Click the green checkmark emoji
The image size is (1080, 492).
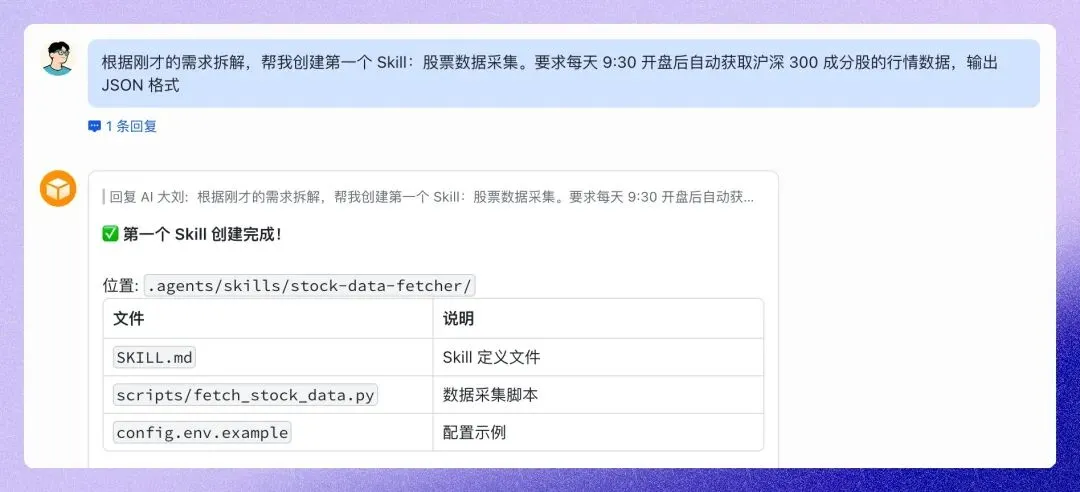click(110, 234)
